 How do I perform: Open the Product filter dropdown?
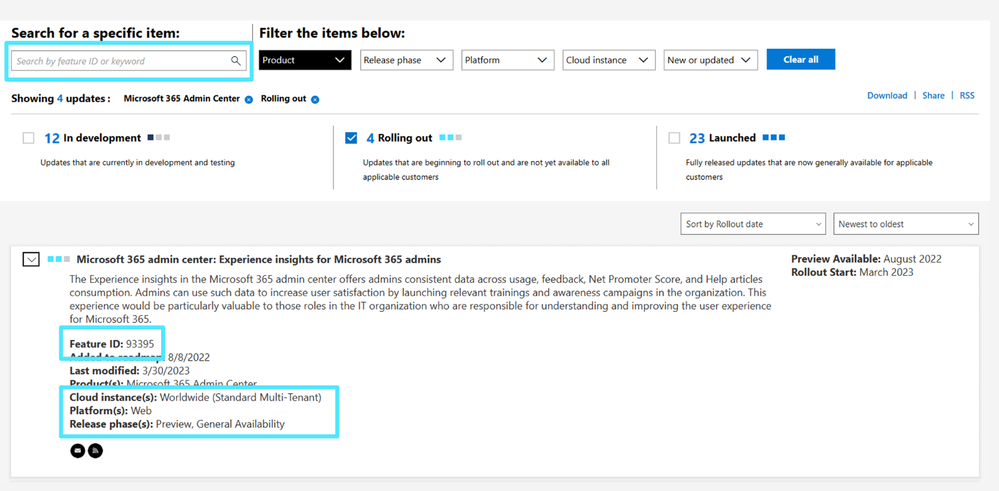tap(305, 60)
